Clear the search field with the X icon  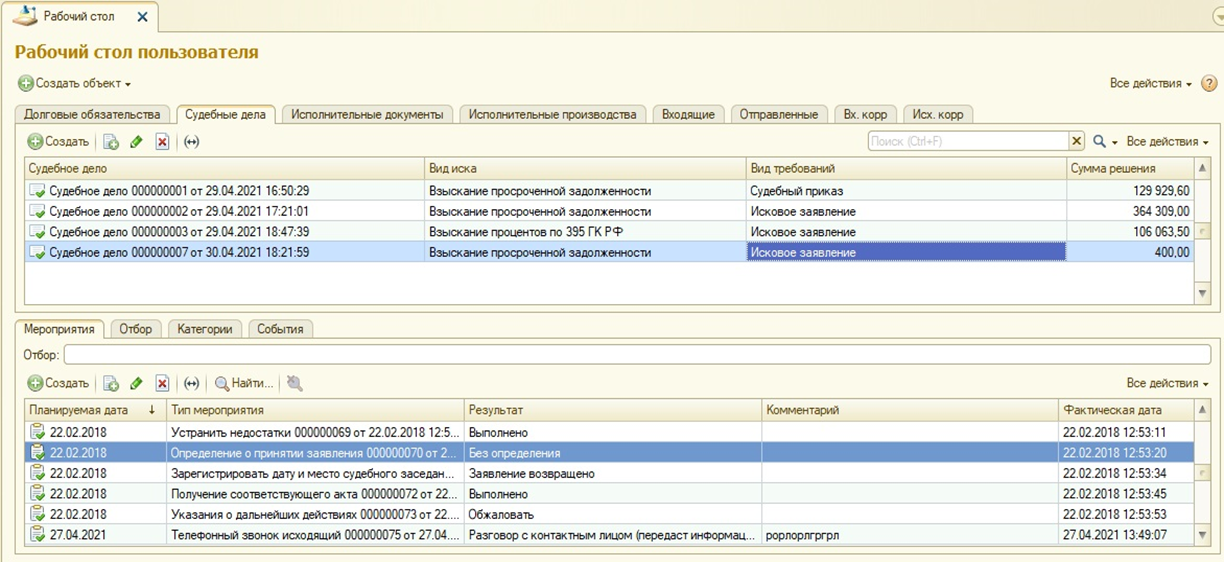pos(1077,142)
